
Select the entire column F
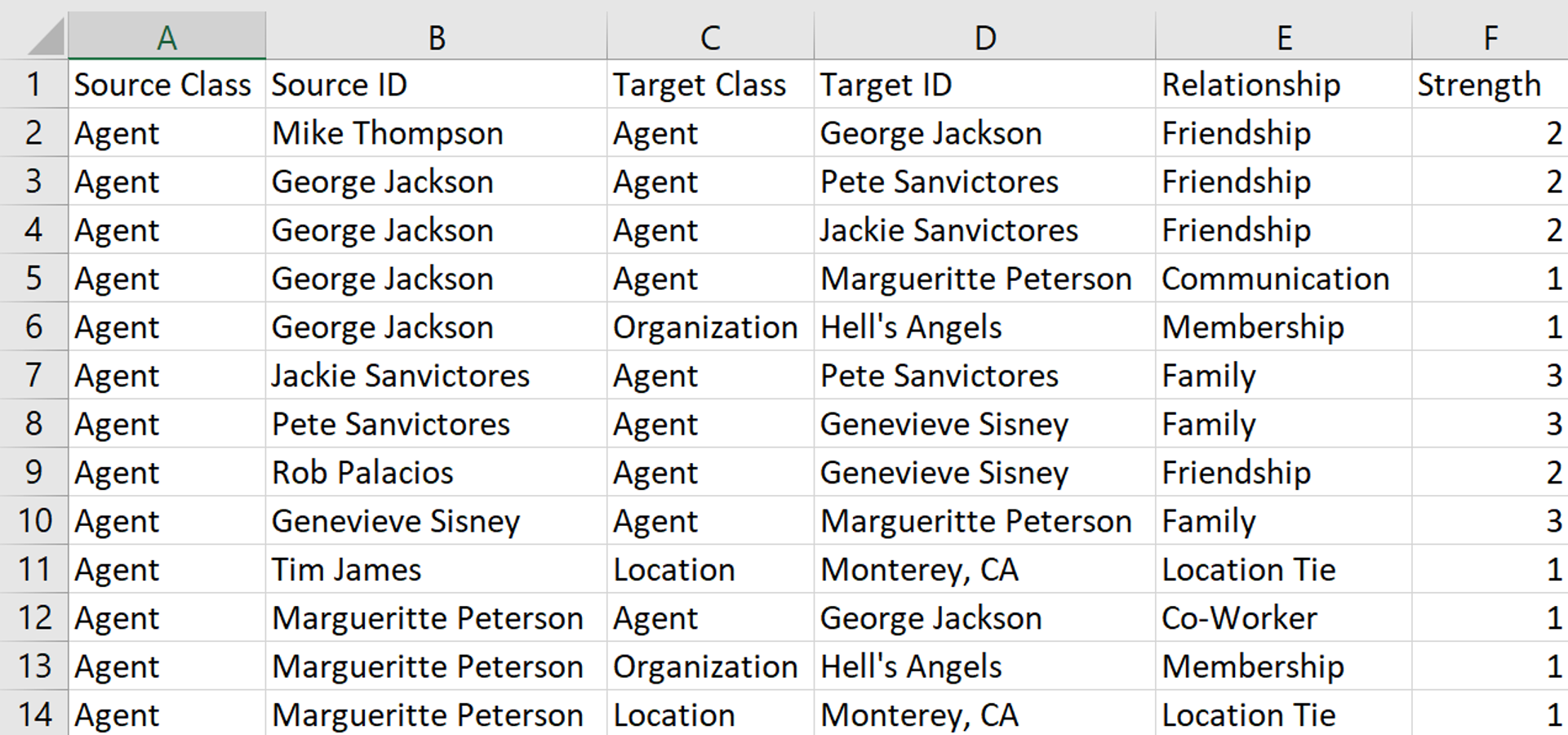pos(1490,38)
